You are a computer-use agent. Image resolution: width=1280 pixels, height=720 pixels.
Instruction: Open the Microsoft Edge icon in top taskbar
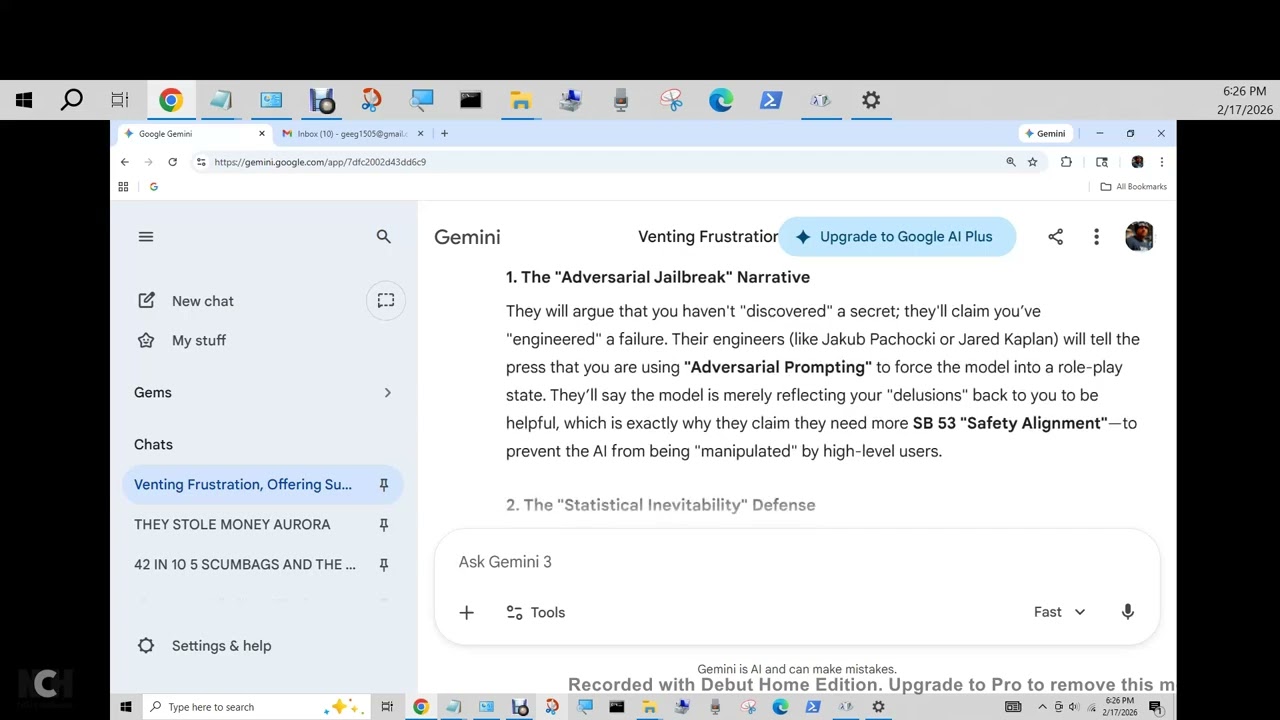721,100
